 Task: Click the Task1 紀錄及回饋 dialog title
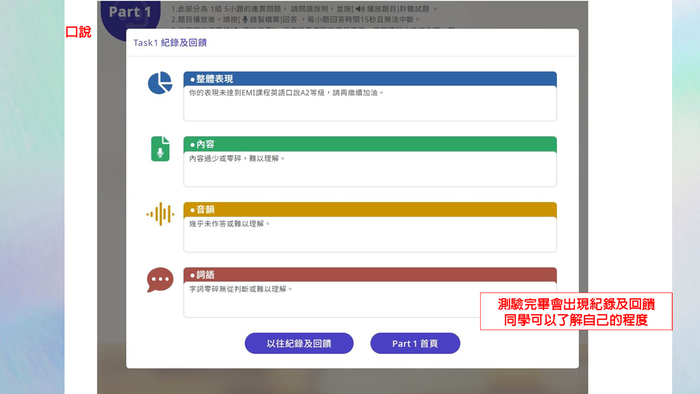click(170, 43)
